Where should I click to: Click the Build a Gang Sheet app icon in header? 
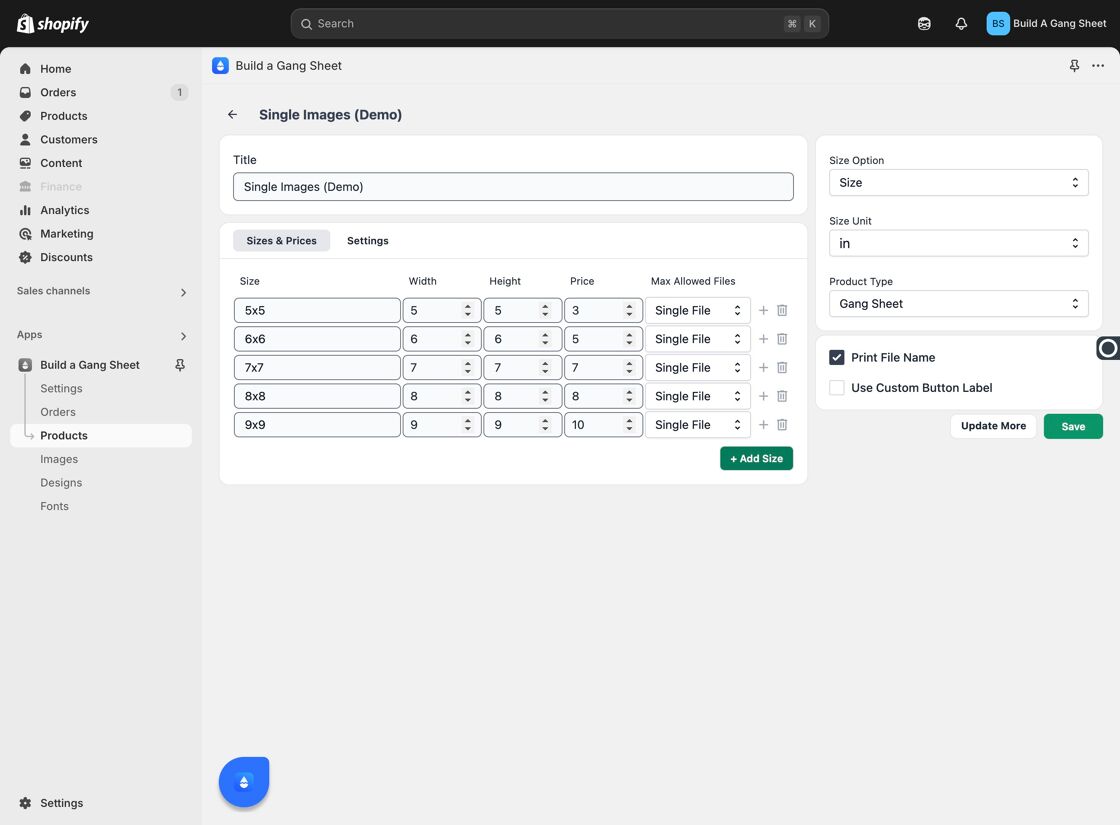pos(220,66)
